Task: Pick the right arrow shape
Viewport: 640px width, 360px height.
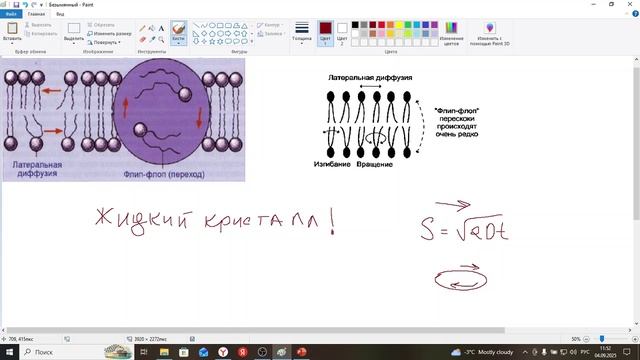Action: (x=228, y=33)
